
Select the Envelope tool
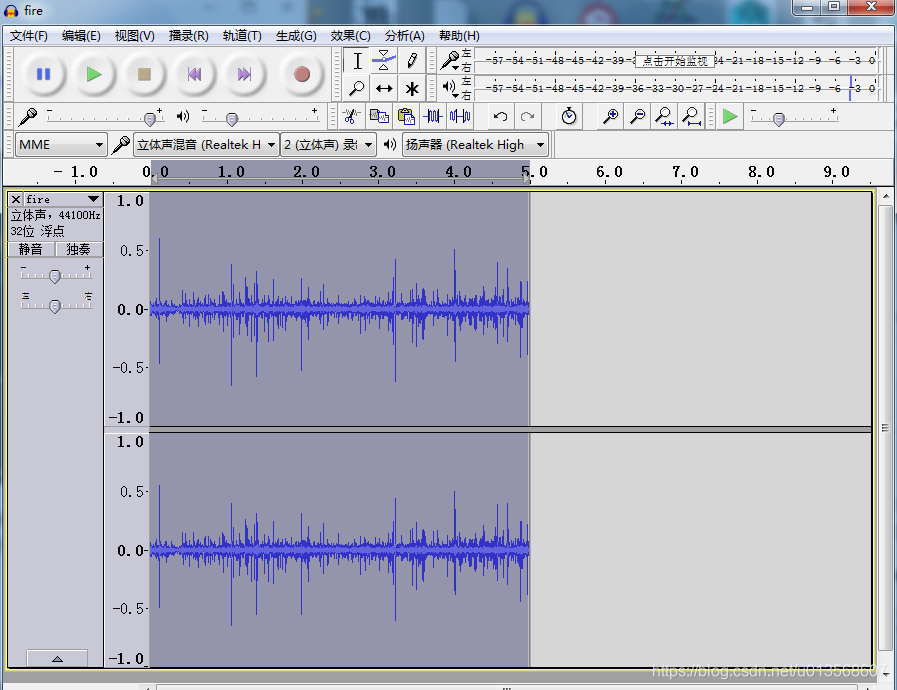(384, 61)
